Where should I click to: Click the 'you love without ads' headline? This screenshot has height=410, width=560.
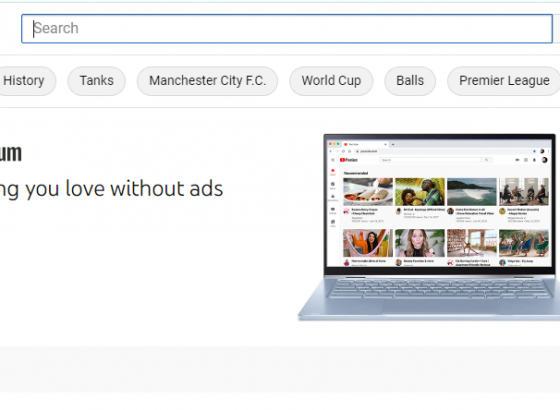(124, 189)
